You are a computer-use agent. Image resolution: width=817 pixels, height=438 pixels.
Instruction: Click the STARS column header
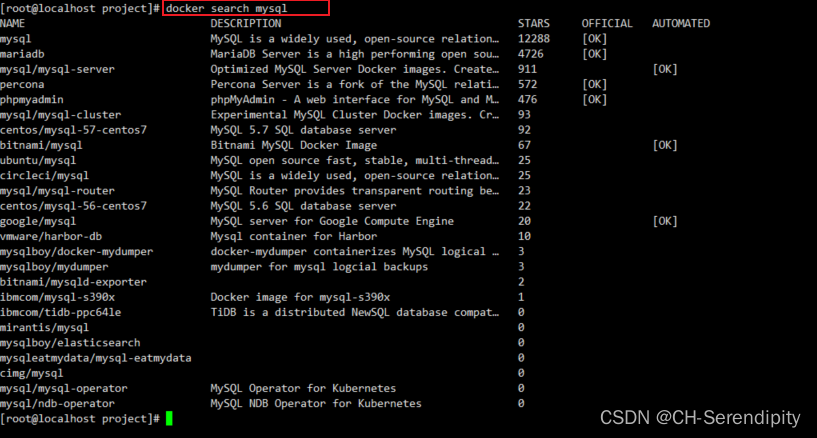click(x=534, y=23)
